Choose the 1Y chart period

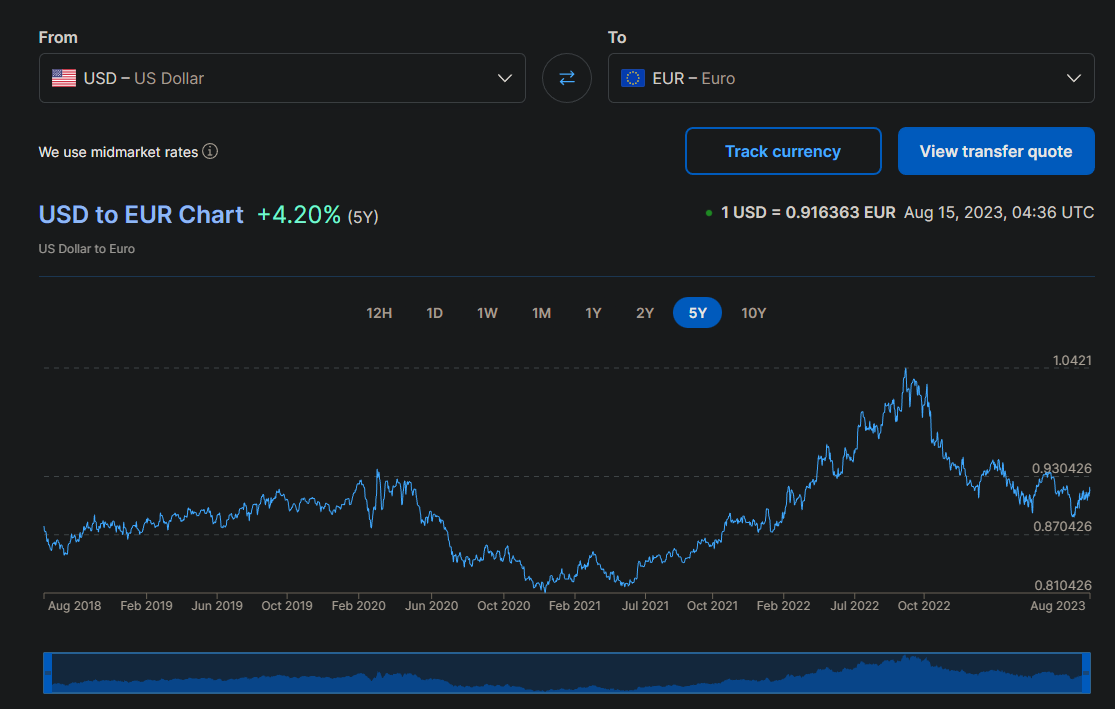[593, 313]
